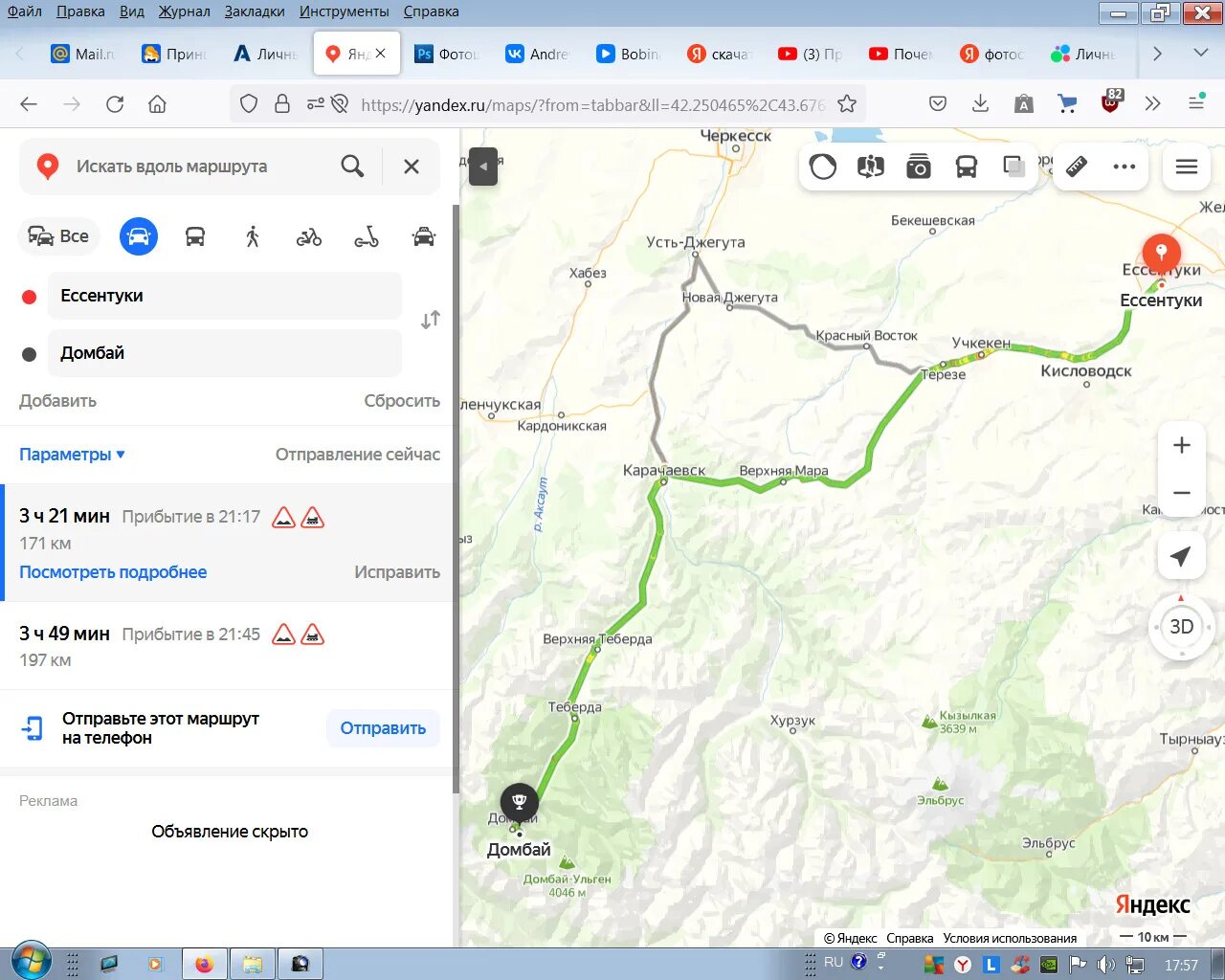This screenshot has width=1225, height=980.
Task: Switch to scooter route mode
Action: pos(367,236)
